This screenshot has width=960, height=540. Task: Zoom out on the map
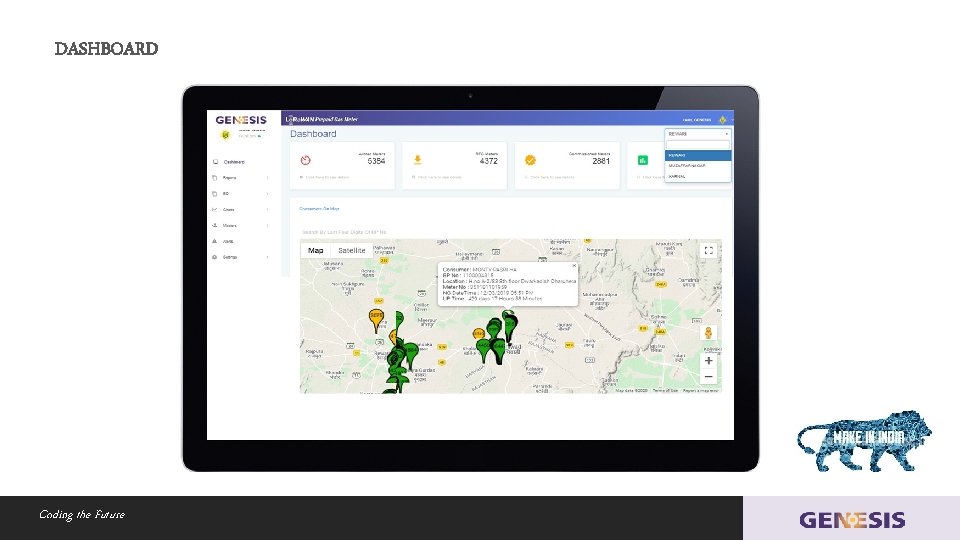click(x=708, y=377)
